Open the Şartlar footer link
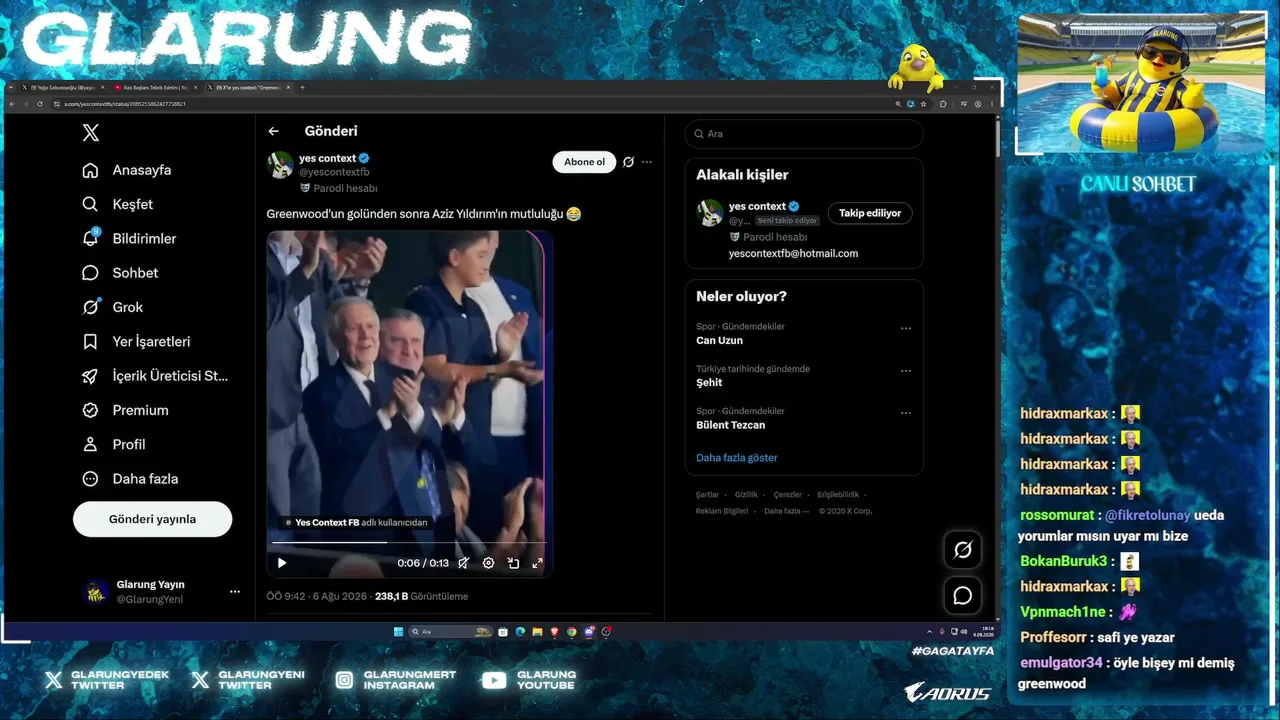Image resolution: width=1280 pixels, height=720 pixels. point(707,495)
